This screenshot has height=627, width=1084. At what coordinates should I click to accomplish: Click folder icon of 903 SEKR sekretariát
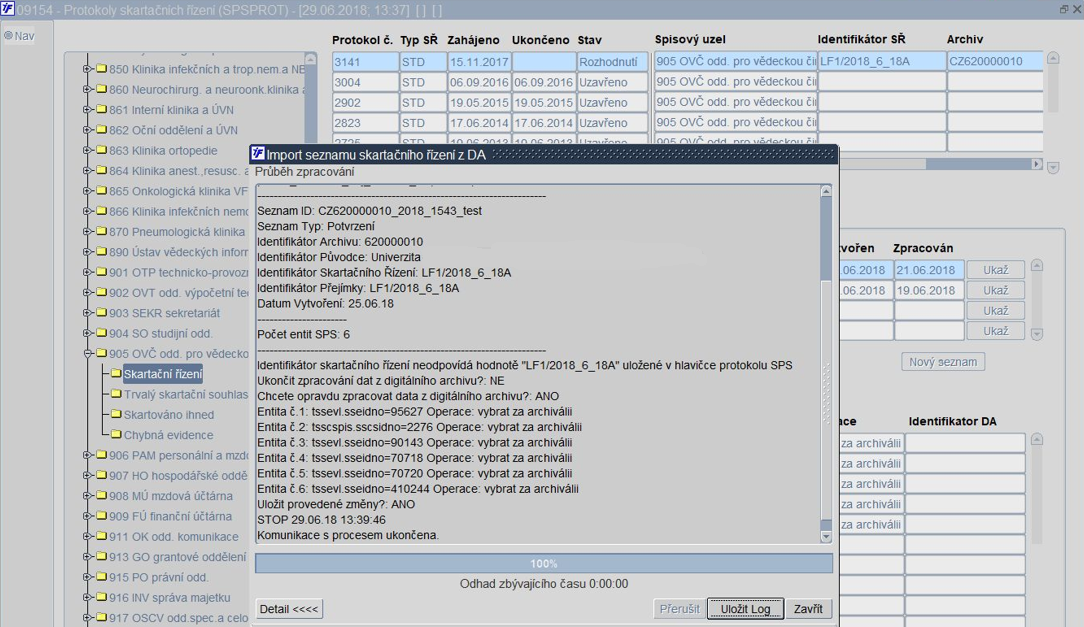point(101,313)
